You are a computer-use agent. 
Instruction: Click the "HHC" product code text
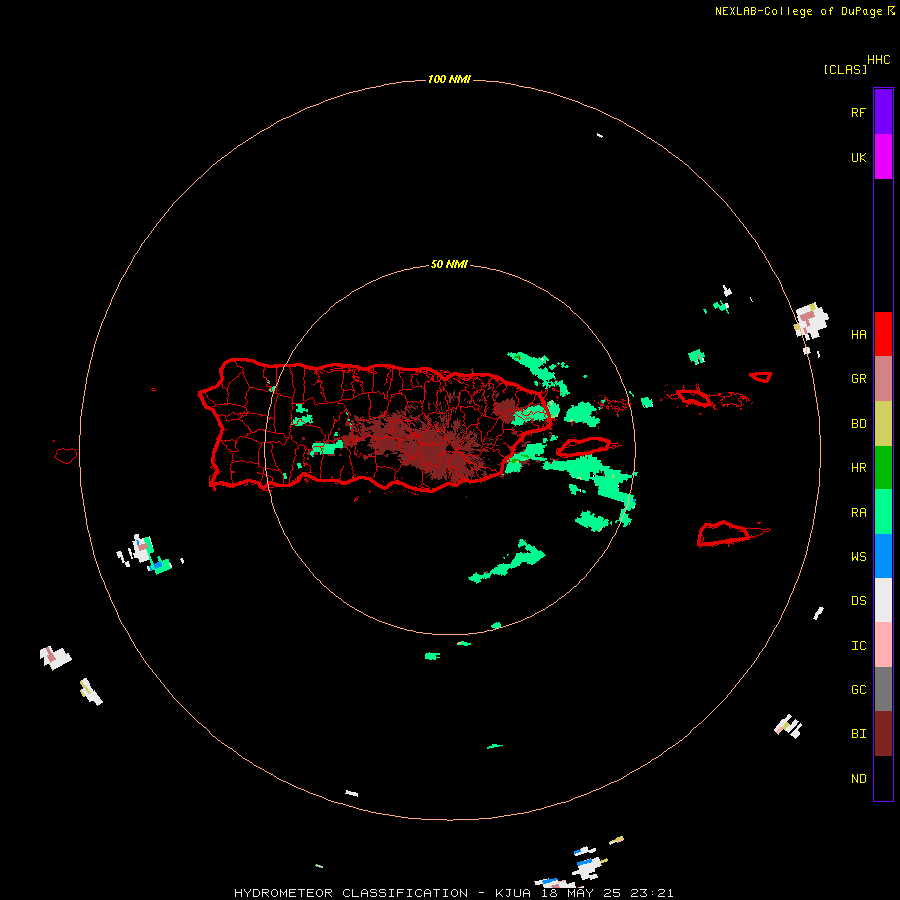878,60
